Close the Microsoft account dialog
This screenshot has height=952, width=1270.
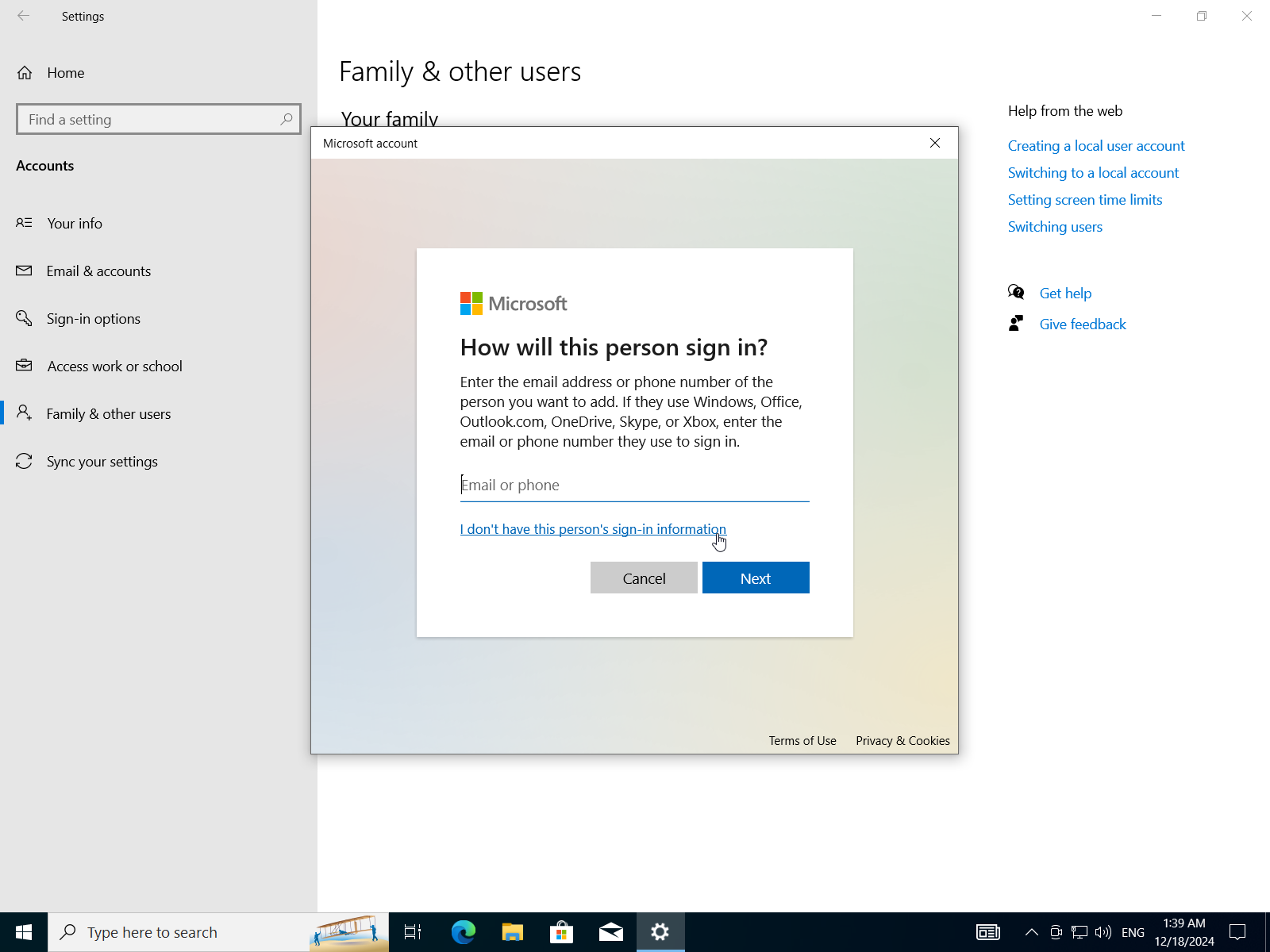click(x=935, y=143)
